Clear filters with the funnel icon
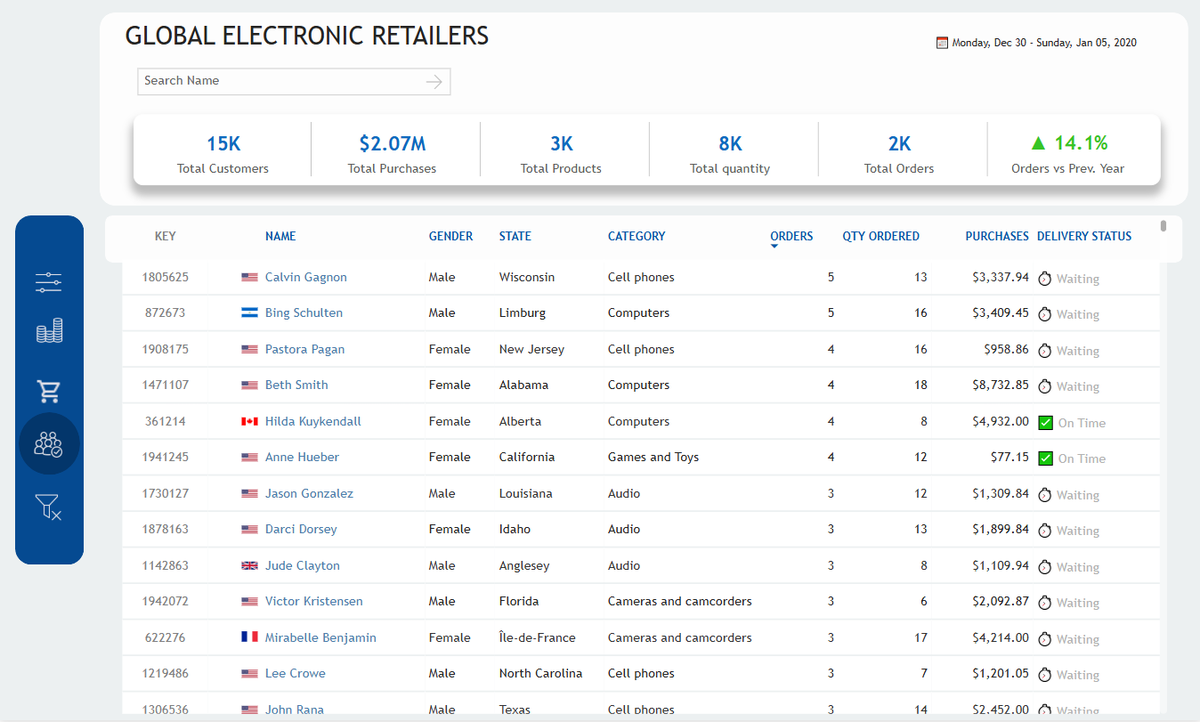The width and height of the screenshot is (1200, 722). [49, 508]
